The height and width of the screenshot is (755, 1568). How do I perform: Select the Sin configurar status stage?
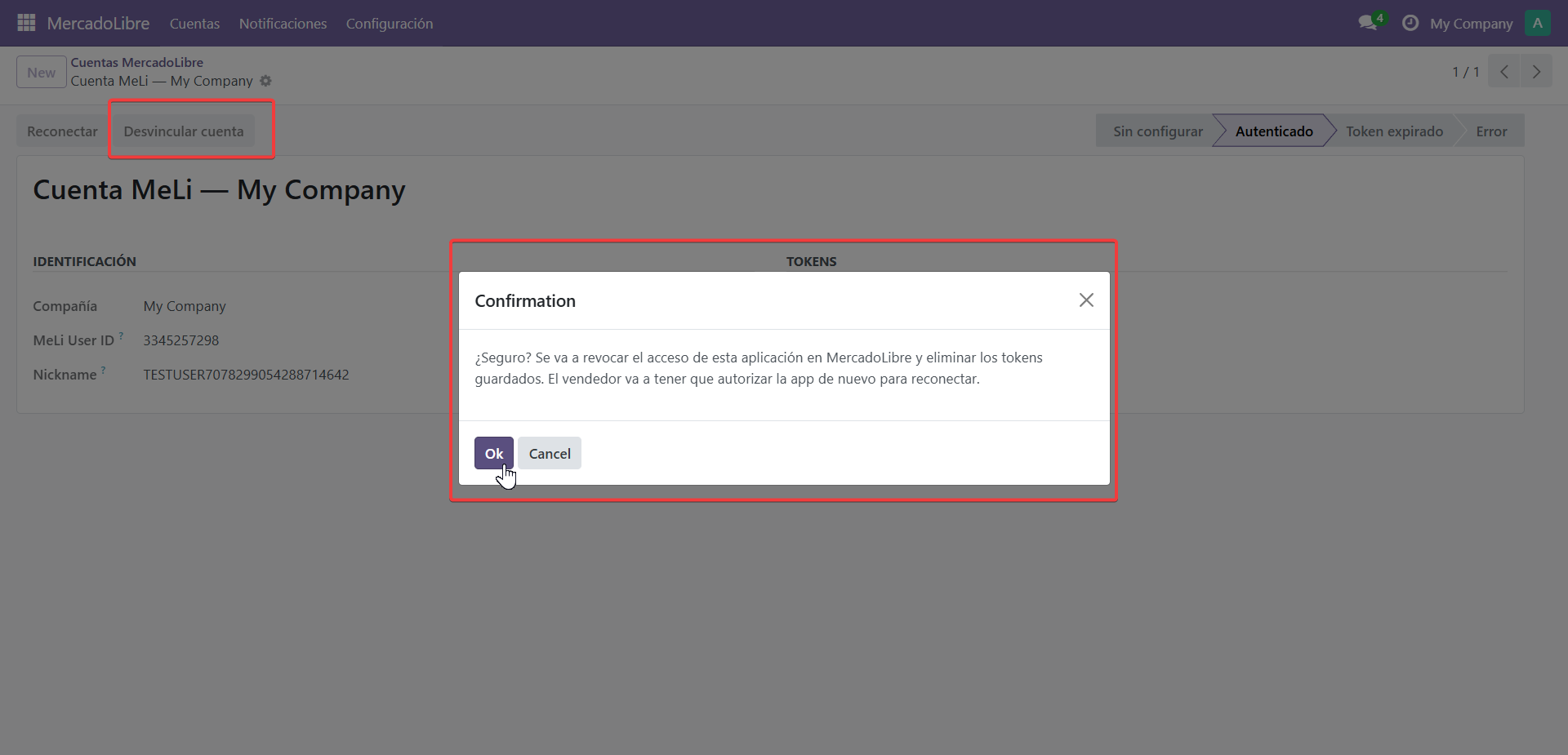(x=1157, y=131)
